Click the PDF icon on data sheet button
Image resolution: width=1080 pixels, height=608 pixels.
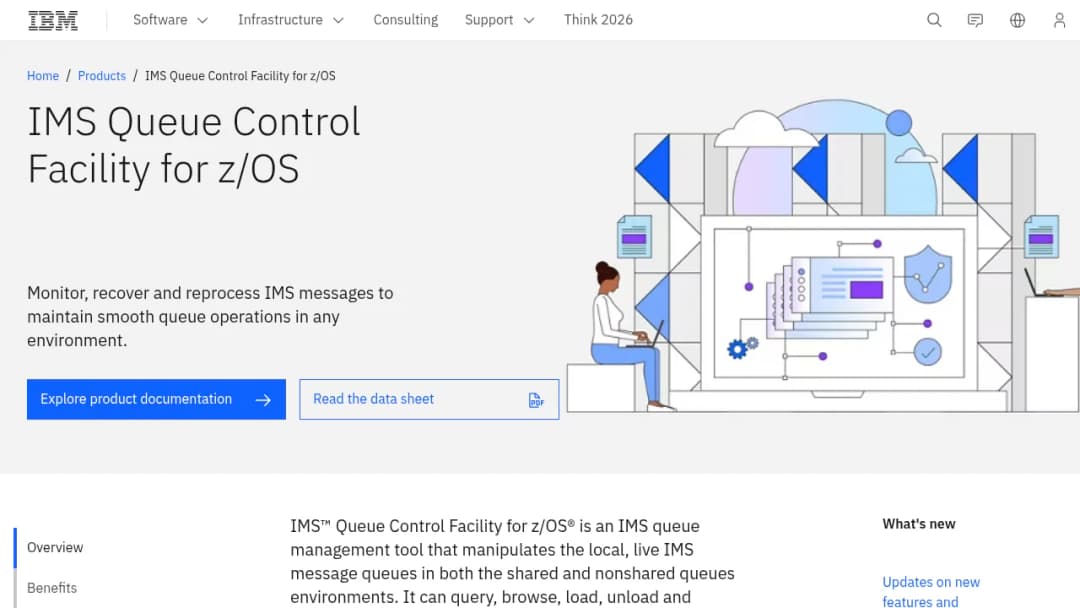pos(536,400)
